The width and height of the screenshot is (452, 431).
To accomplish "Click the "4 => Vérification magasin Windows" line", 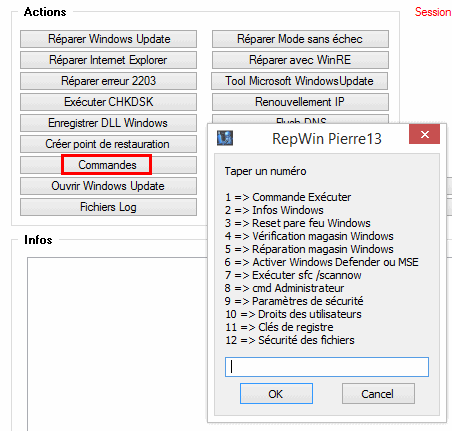I will point(309,236).
